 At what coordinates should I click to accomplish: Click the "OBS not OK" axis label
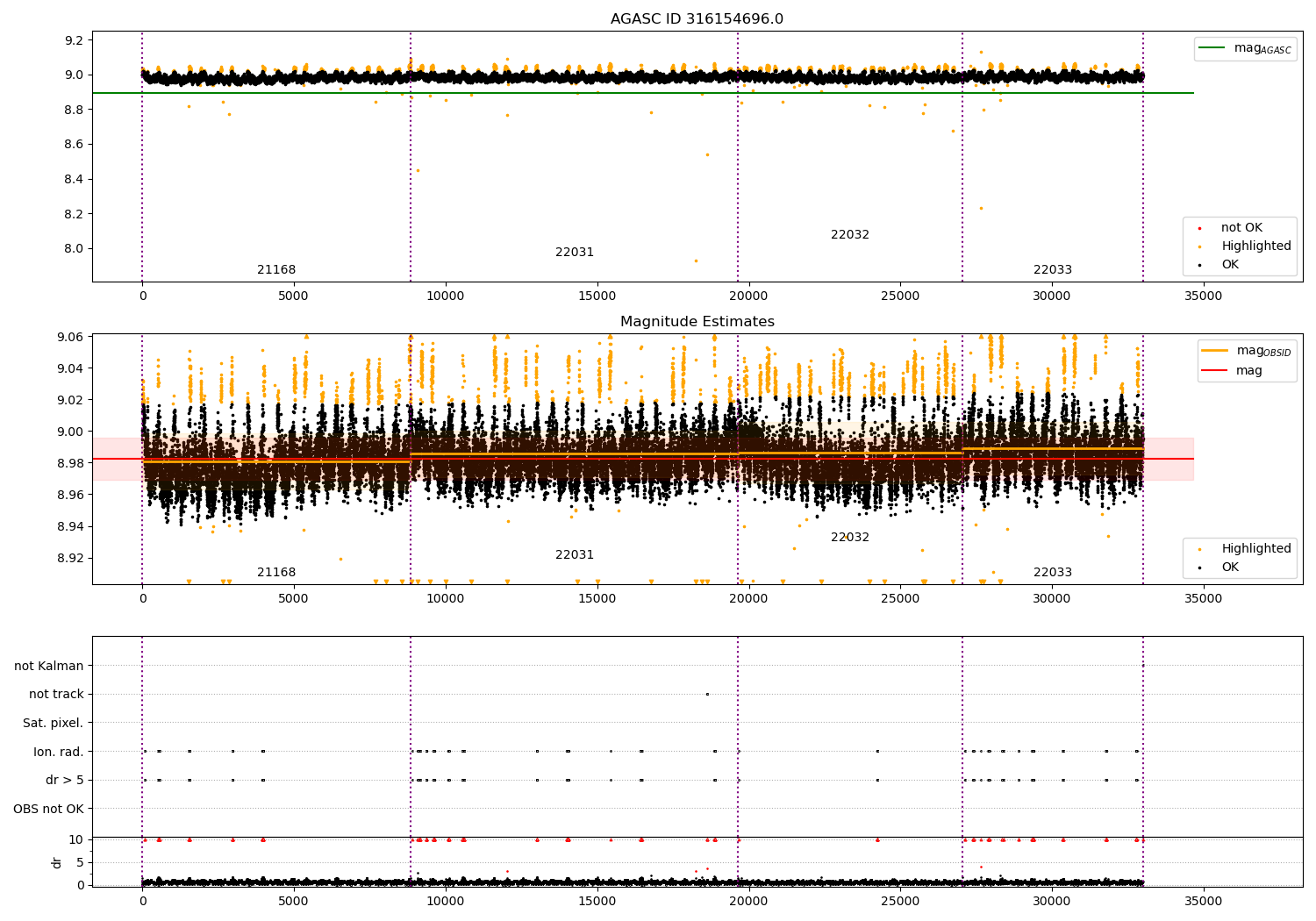[x=49, y=809]
